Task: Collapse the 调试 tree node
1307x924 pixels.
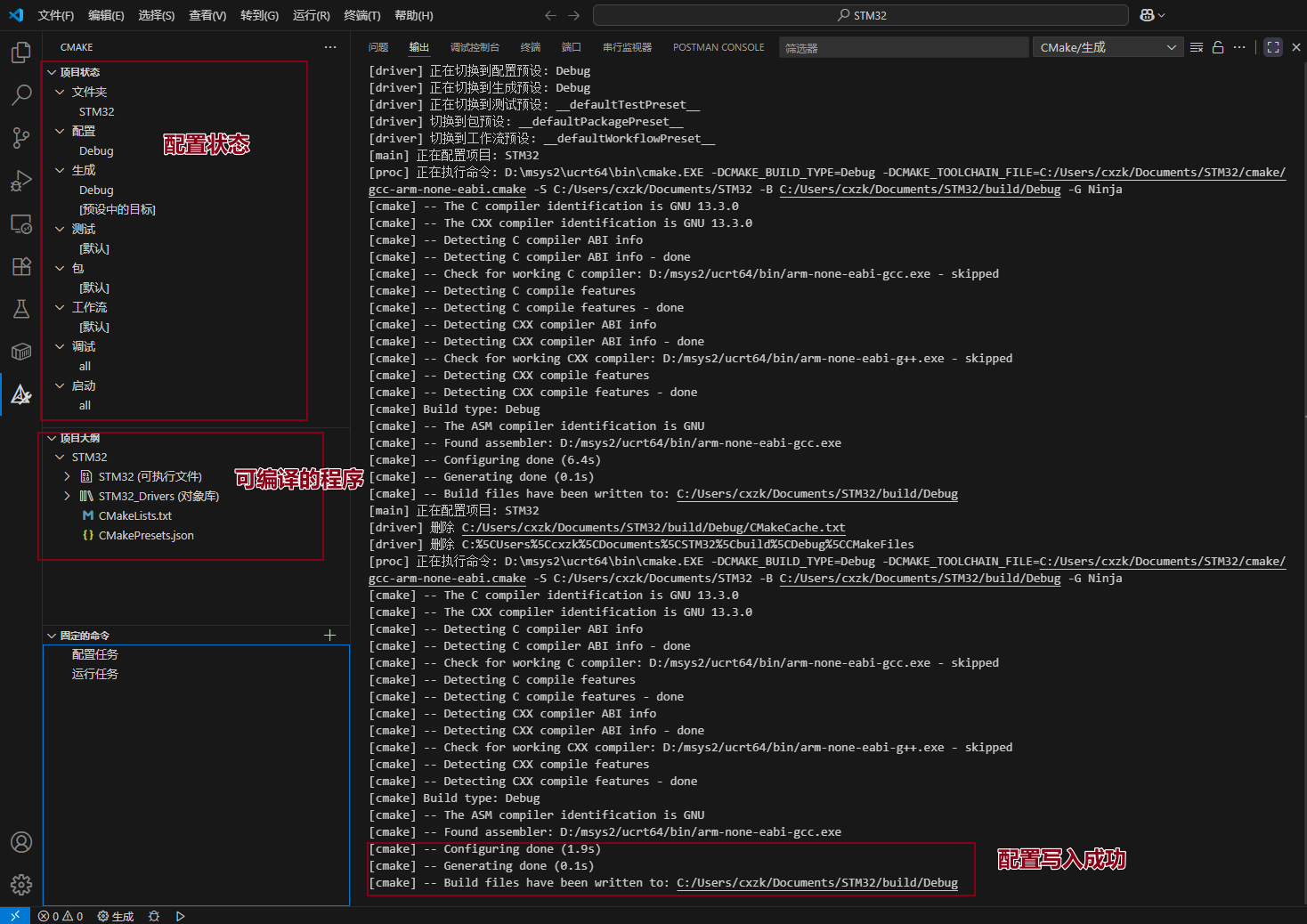Action: [60, 346]
